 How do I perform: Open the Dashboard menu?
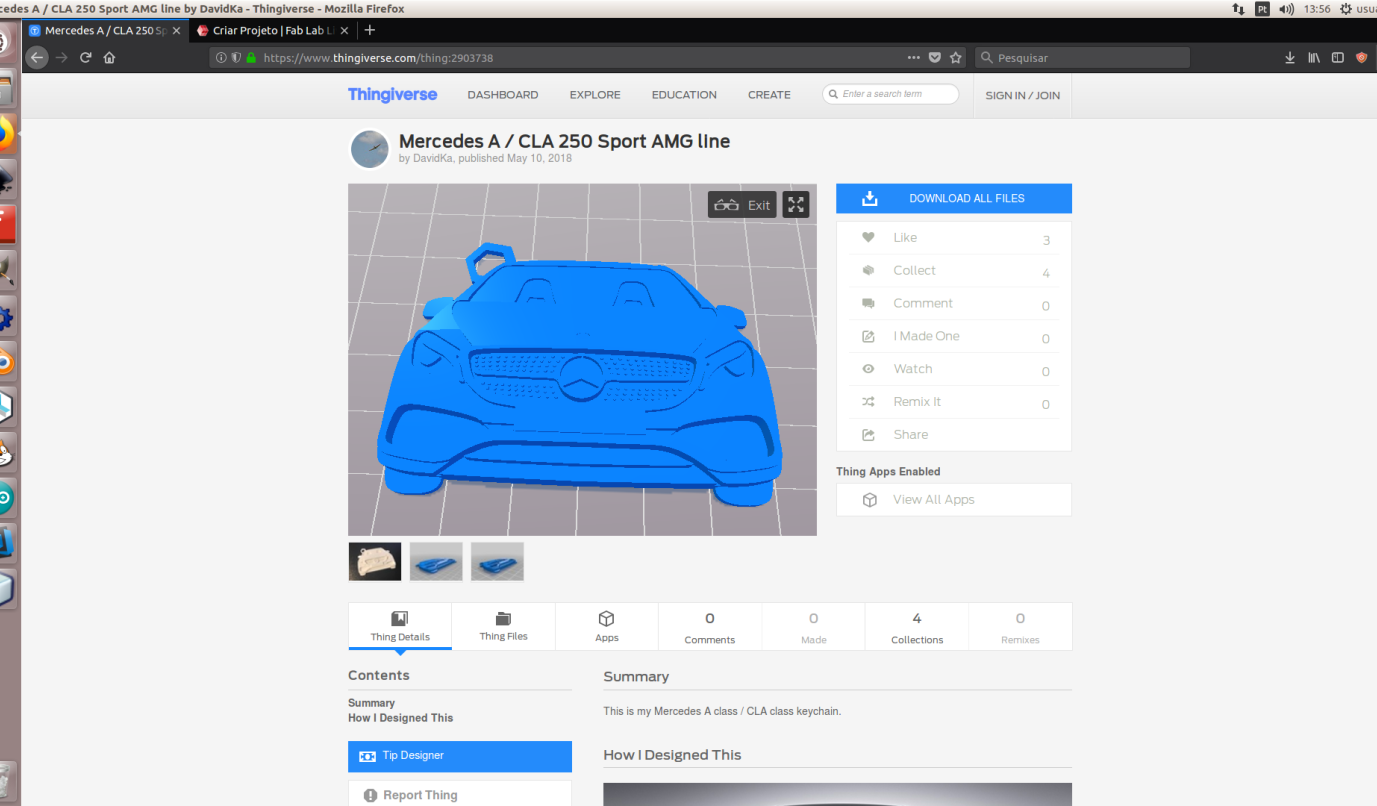(x=503, y=95)
